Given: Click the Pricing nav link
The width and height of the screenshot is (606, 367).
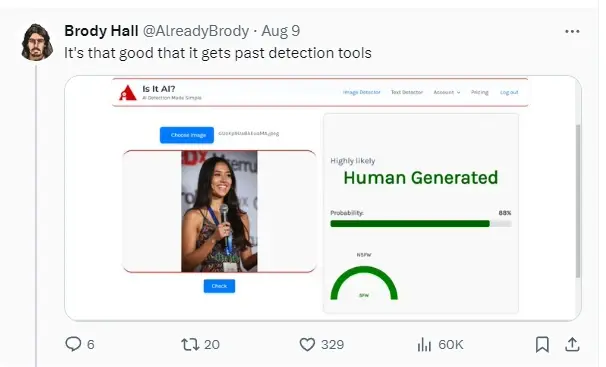Looking at the screenshot, I should click(x=480, y=92).
